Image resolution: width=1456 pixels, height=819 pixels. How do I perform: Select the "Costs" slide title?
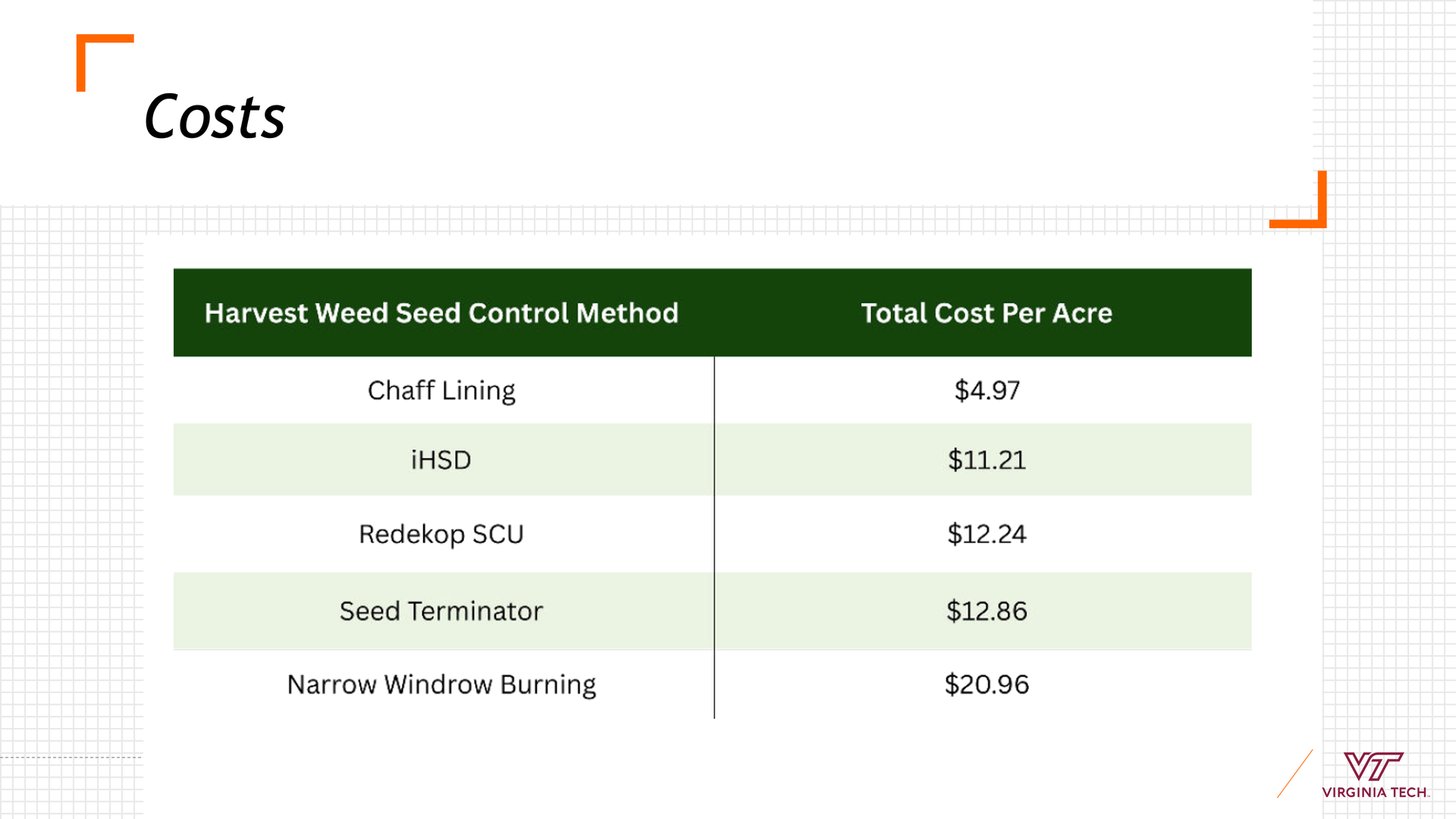coord(215,118)
